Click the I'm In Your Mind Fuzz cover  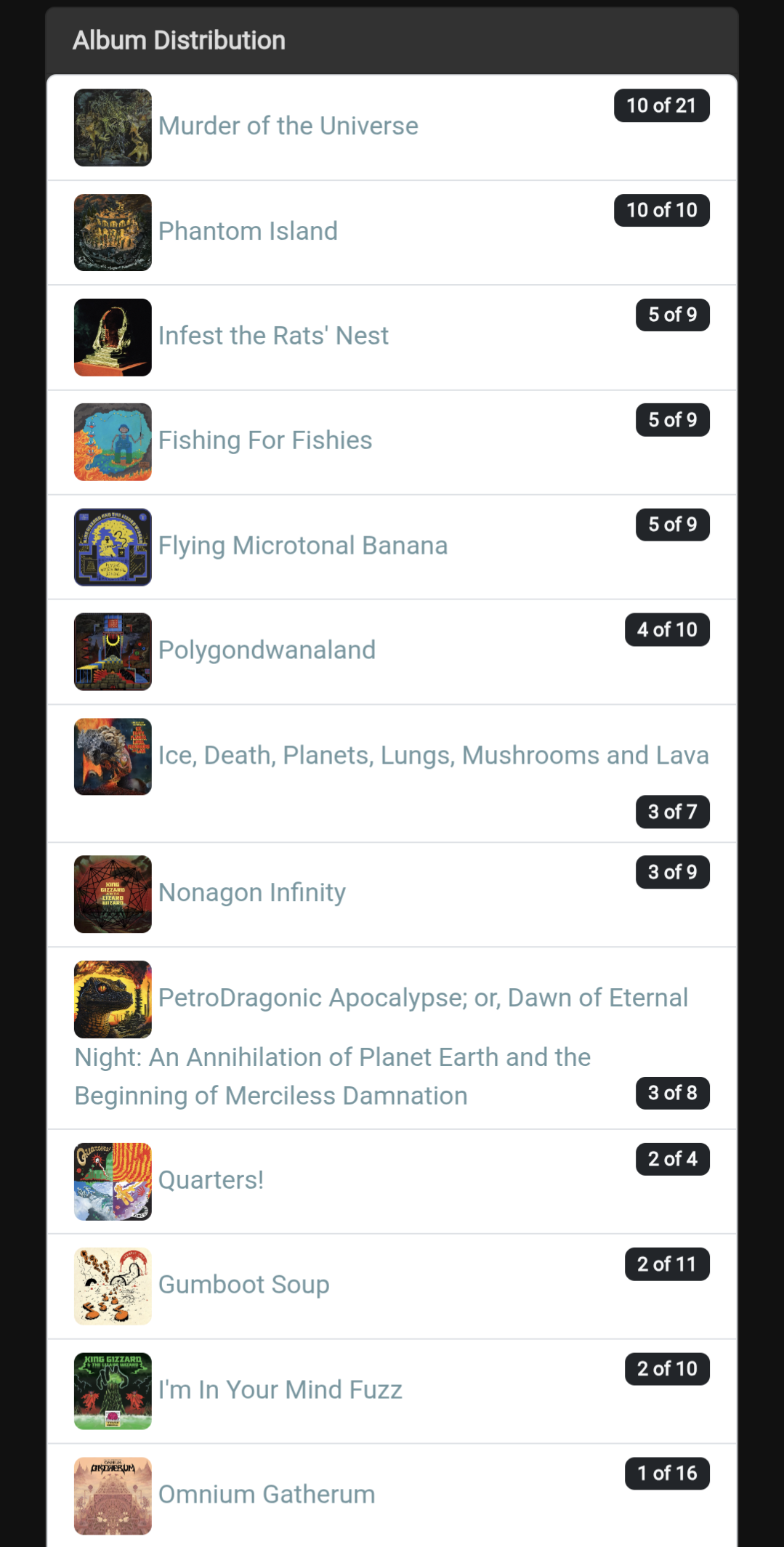[x=113, y=1391]
